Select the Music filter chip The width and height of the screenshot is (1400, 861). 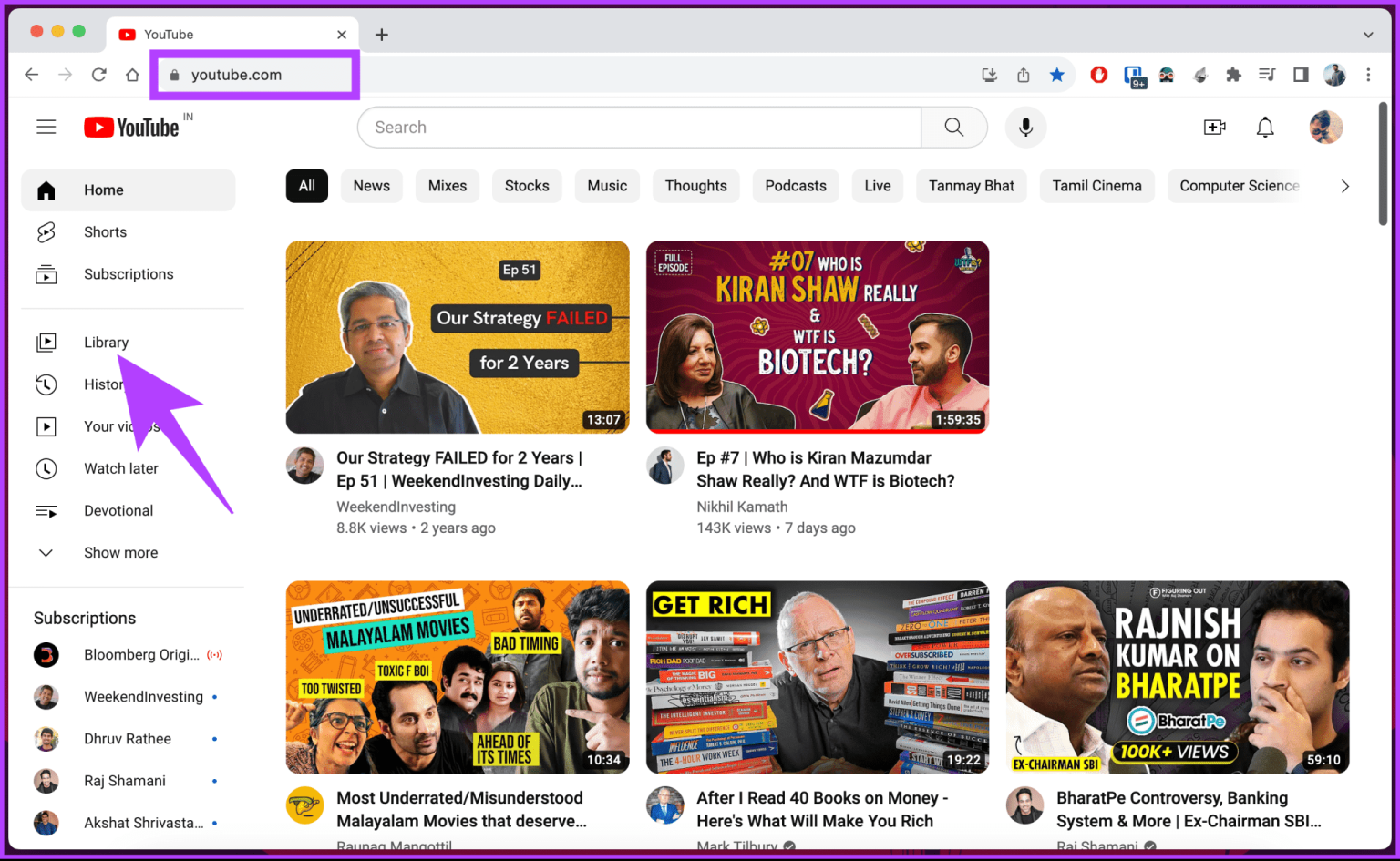[607, 186]
